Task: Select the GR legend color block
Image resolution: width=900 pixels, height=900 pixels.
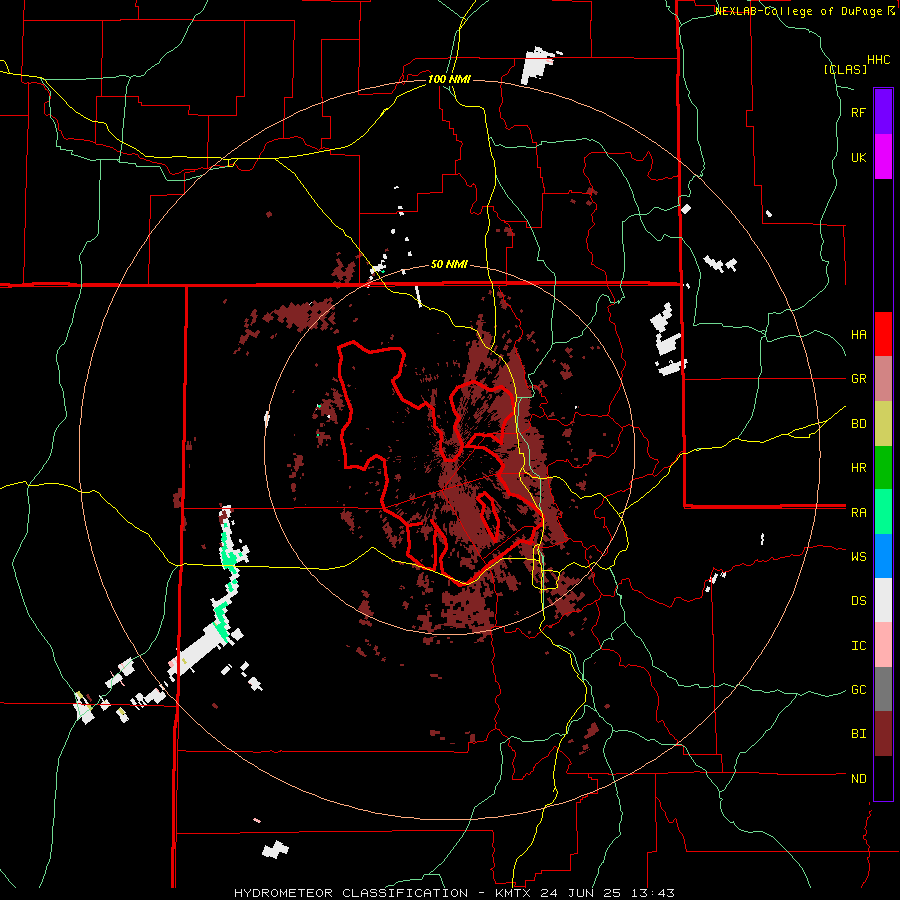Action: coord(883,379)
